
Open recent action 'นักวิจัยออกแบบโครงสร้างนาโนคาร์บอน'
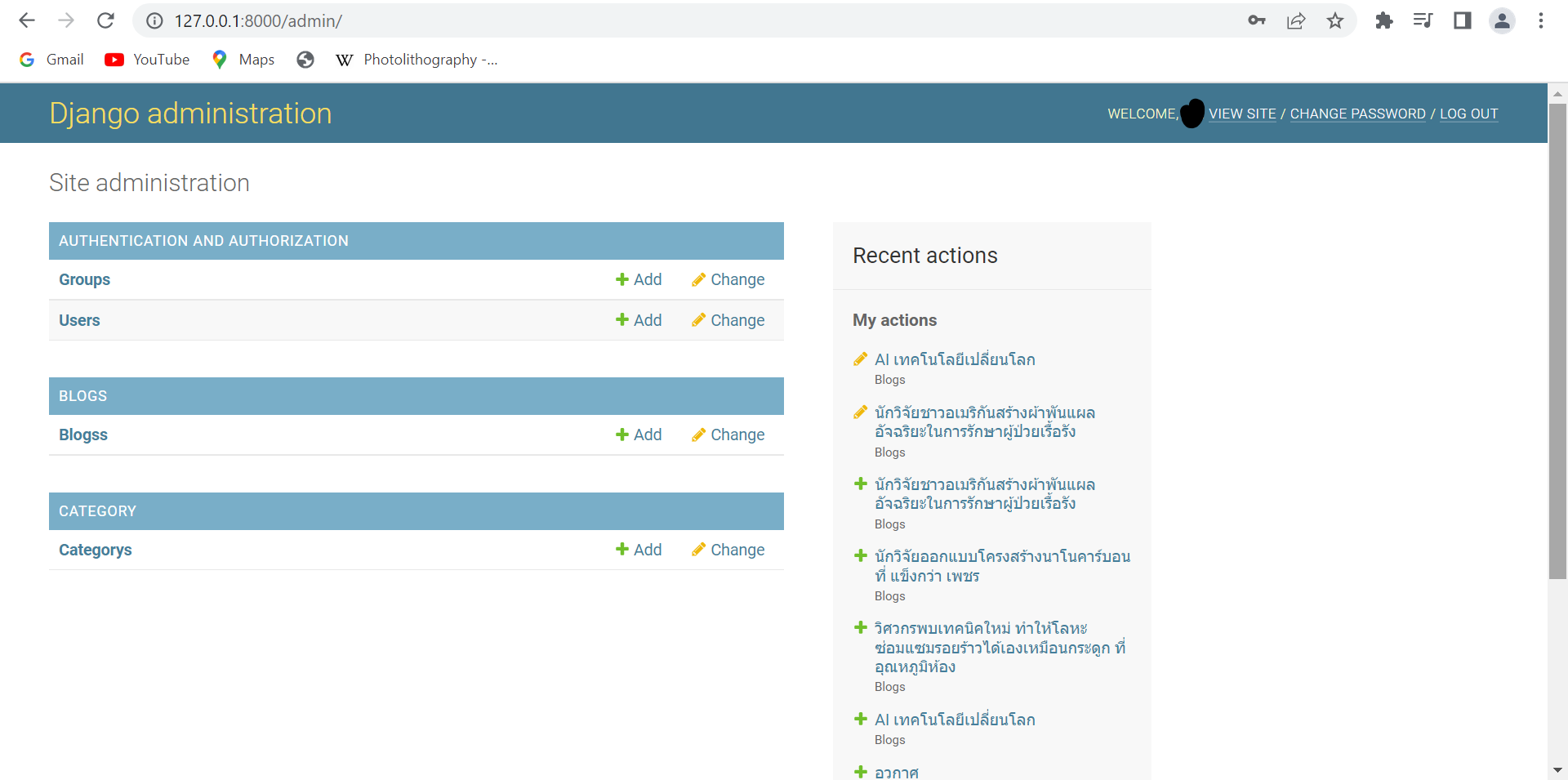(1002, 566)
